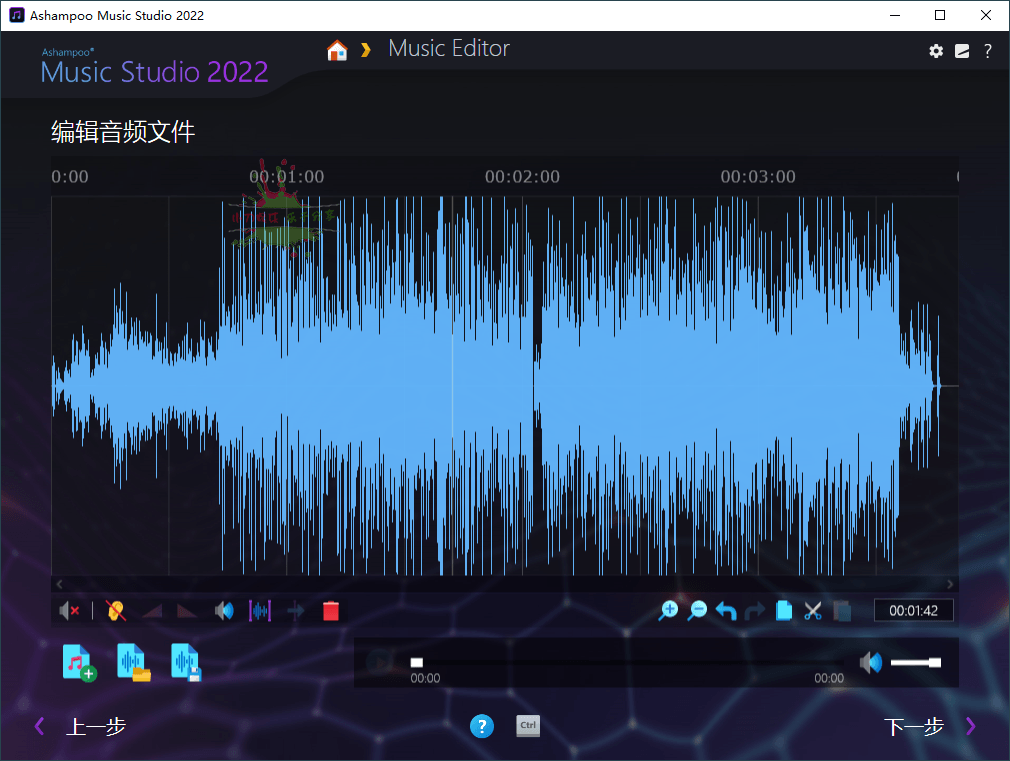The height and width of the screenshot is (761, 1010).
Task: Click the volume slider handle
Action: (x=935, y=662)
